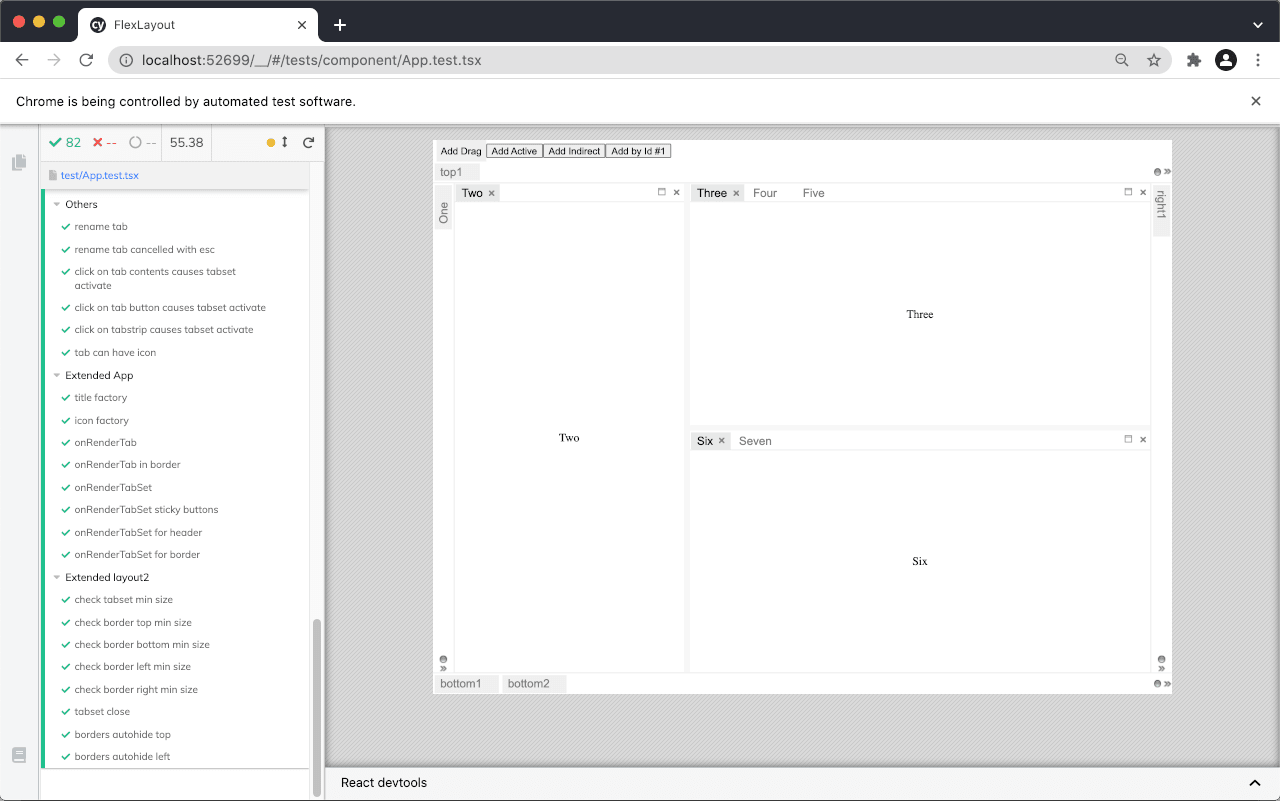
Task: Maximize the Six tabset
Action: [1129, 438]
